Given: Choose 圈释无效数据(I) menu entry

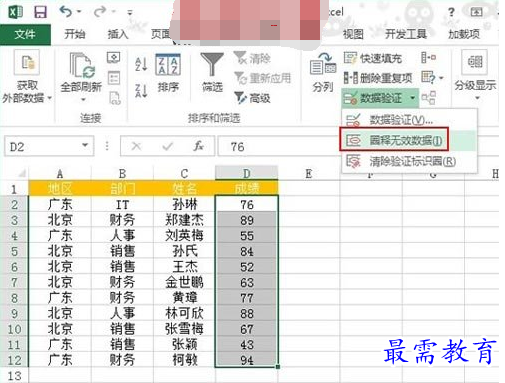Looking at the screenshot, I should pos(410,140).
